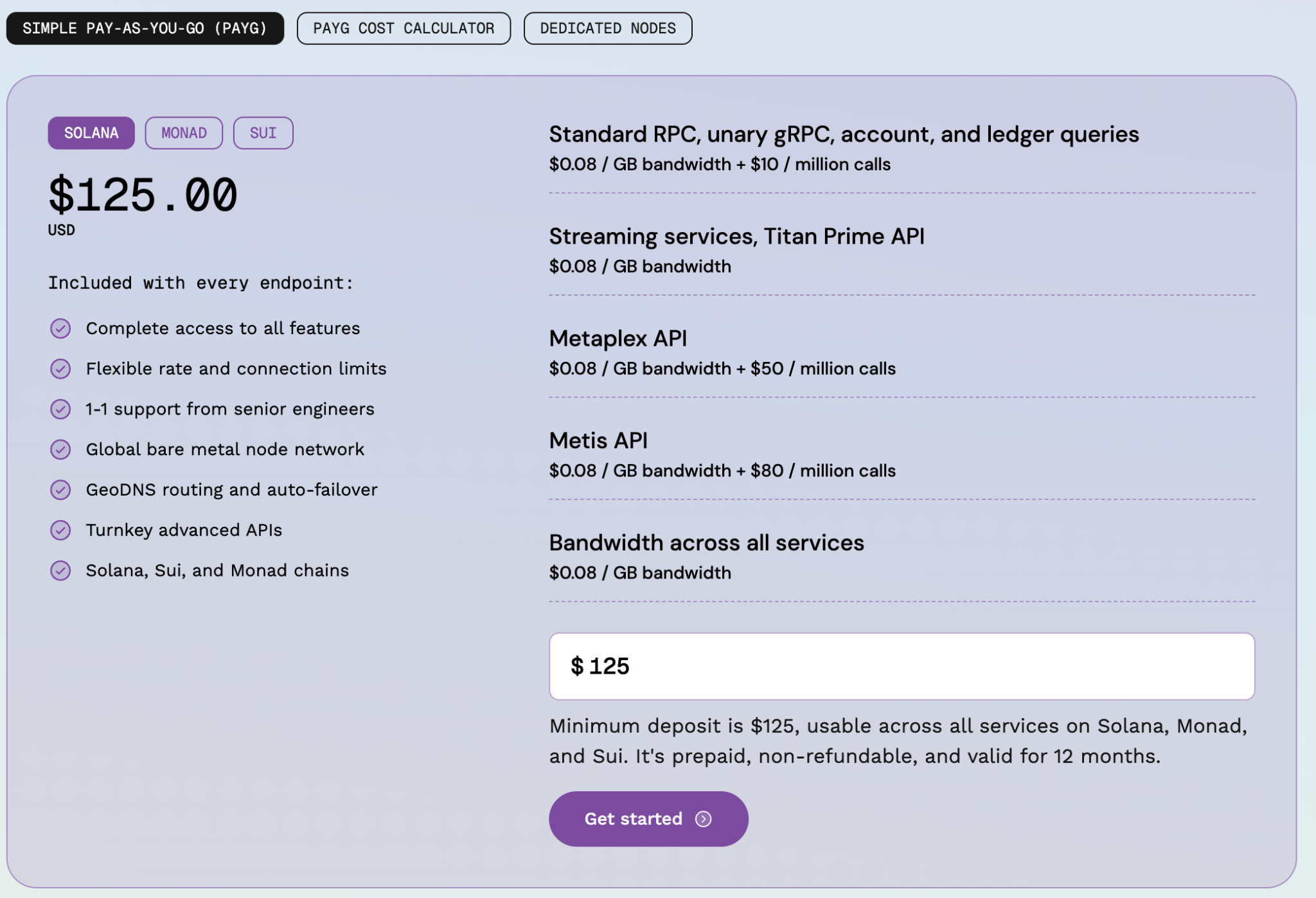The height and width of the screenshot is (898, 1316).
Task: Click the arrow icon in Get started button
Action: coord(704,819)
